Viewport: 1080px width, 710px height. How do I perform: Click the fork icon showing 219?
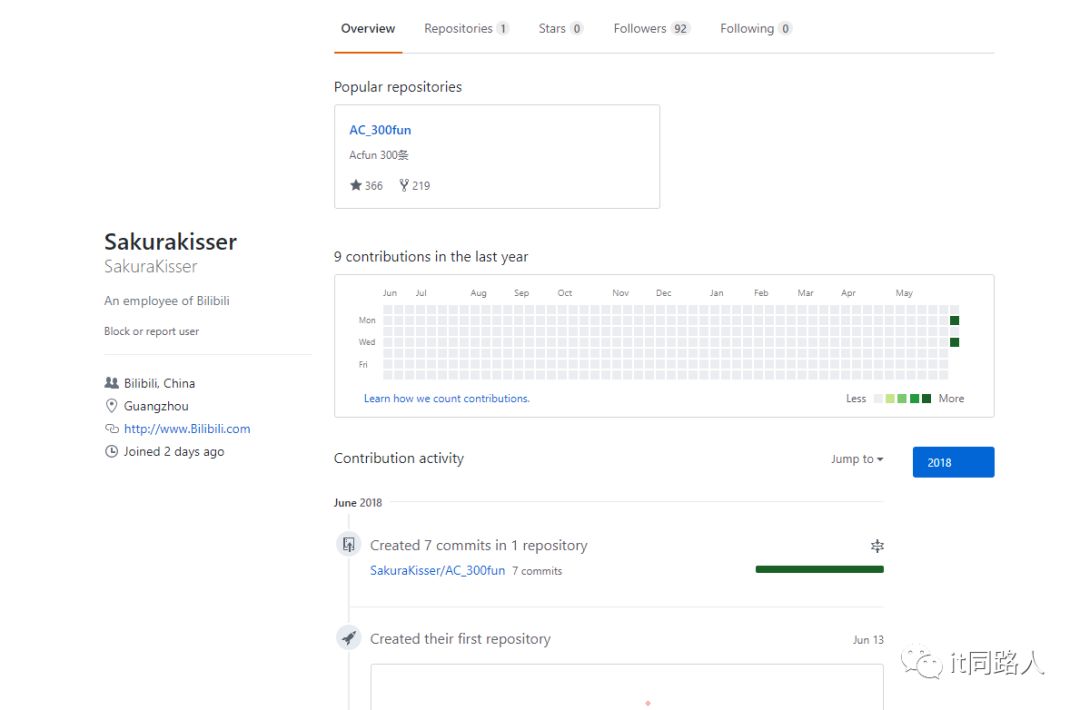pos(404,185)
